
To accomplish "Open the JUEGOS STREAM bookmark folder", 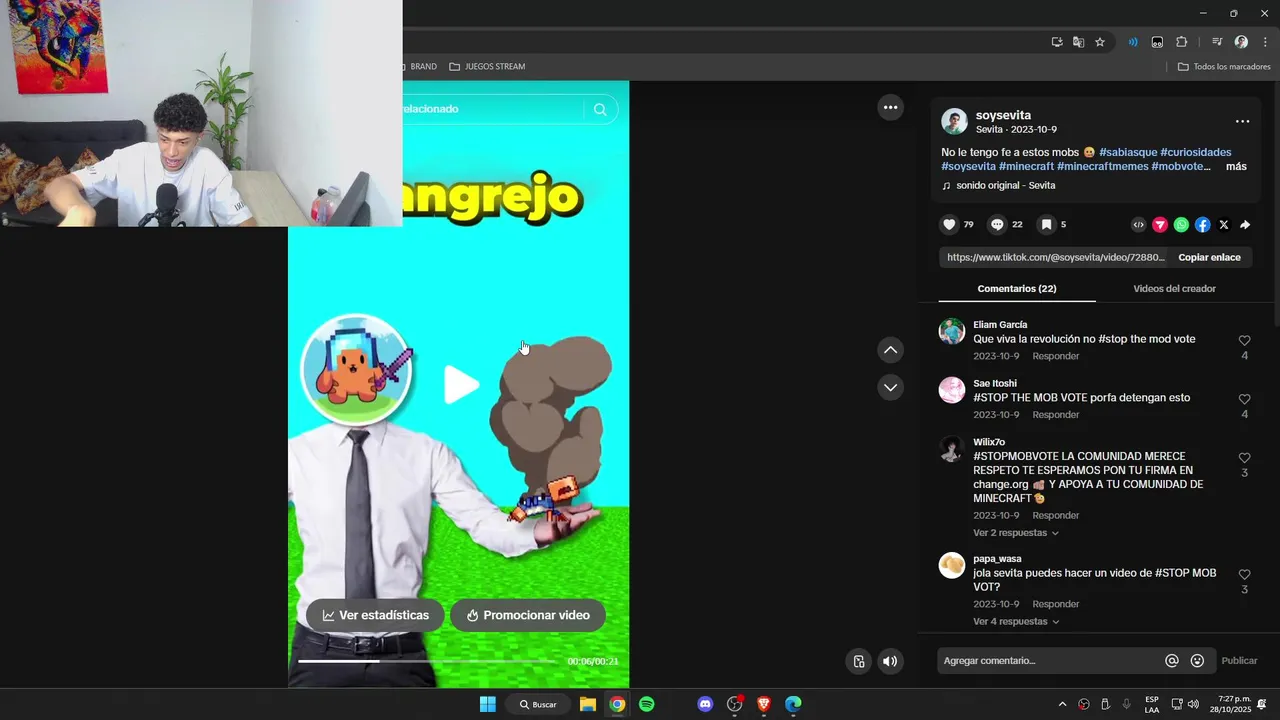I will pos(487,67).
